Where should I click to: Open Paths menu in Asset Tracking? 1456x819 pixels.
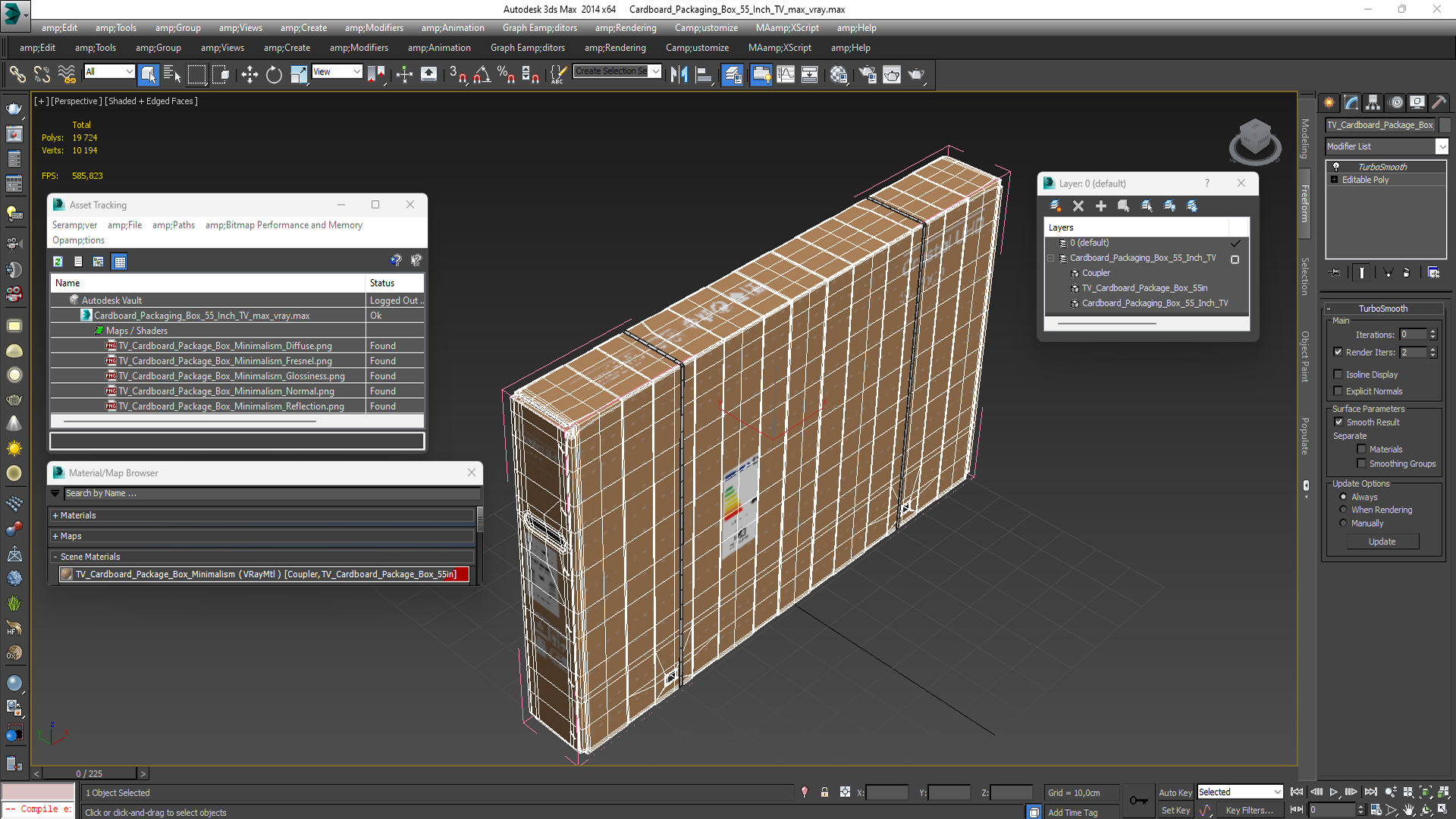click(x=174, y=225)
